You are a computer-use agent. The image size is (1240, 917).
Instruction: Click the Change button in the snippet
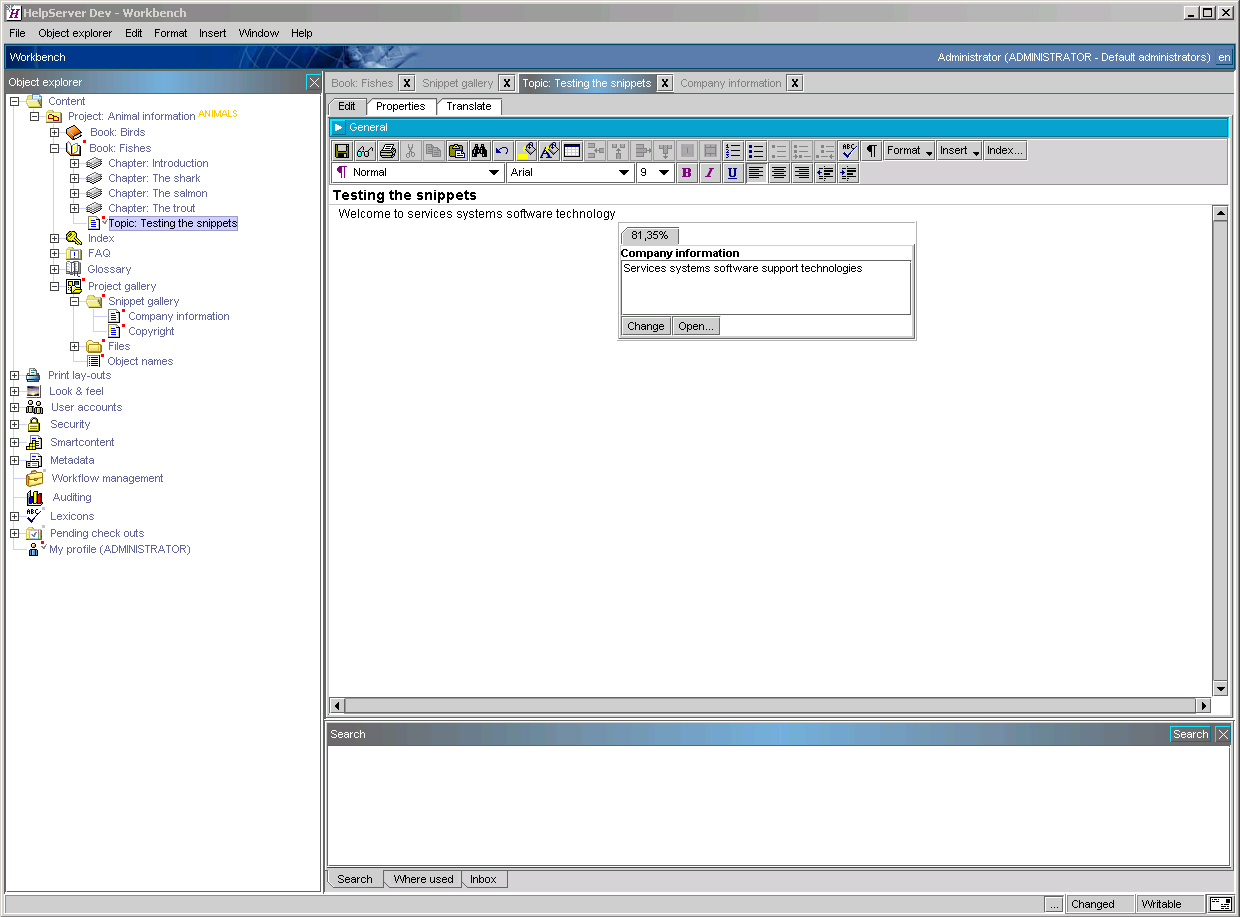point(646,326)
